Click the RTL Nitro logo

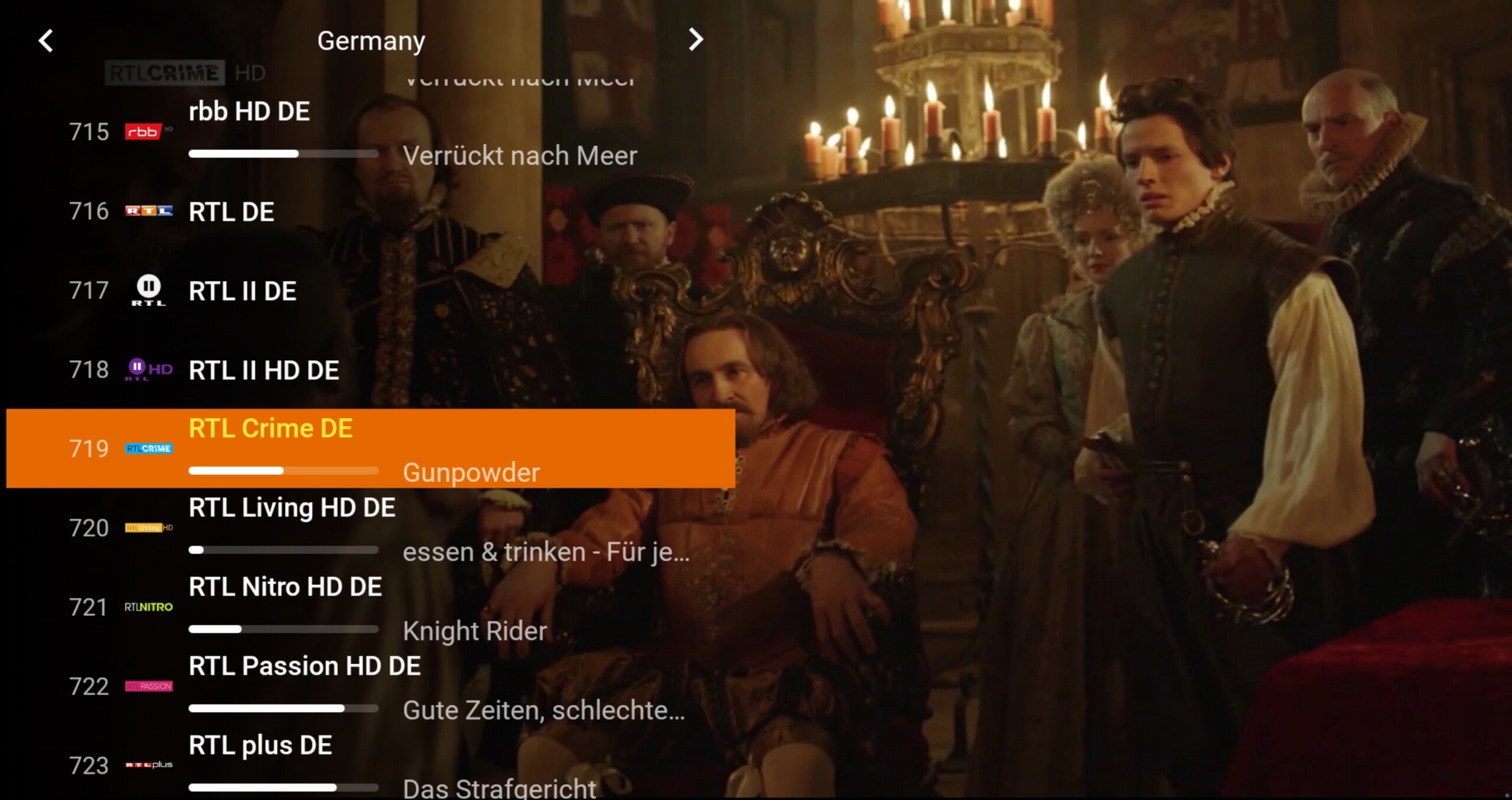tap(148, 607)
